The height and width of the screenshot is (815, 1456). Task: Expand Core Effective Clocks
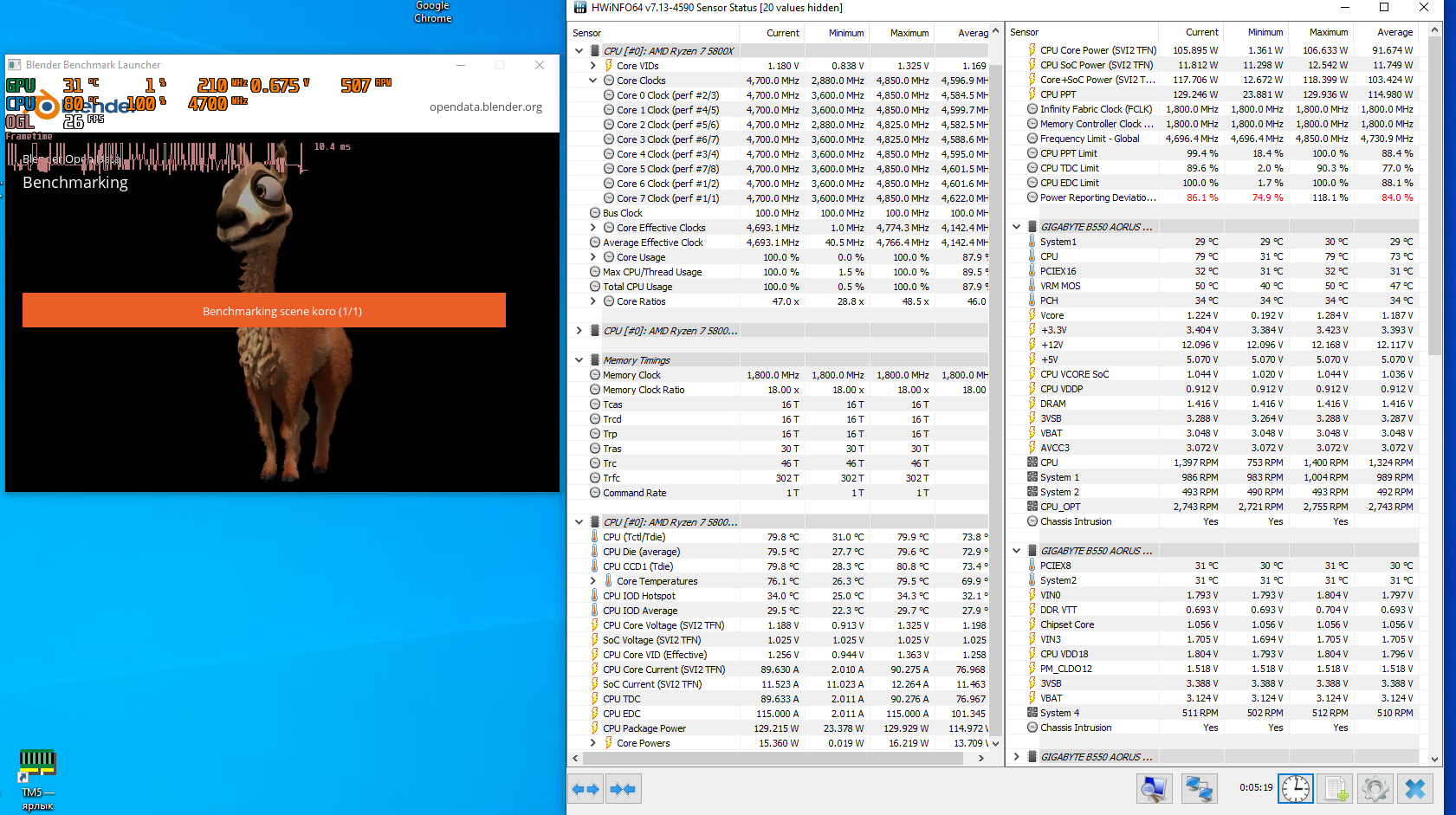click(593, 228)
